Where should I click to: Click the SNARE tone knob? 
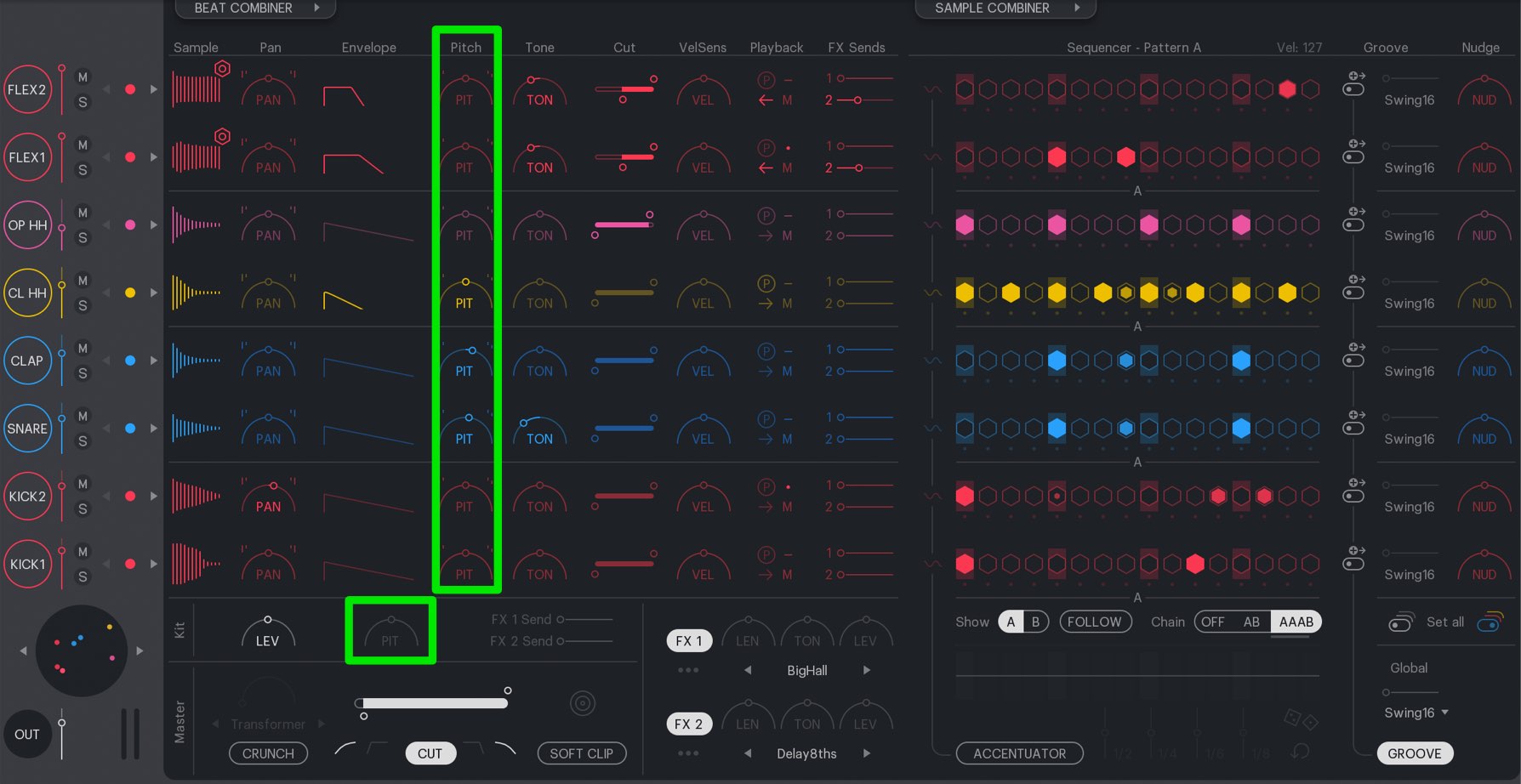(539, 429)
